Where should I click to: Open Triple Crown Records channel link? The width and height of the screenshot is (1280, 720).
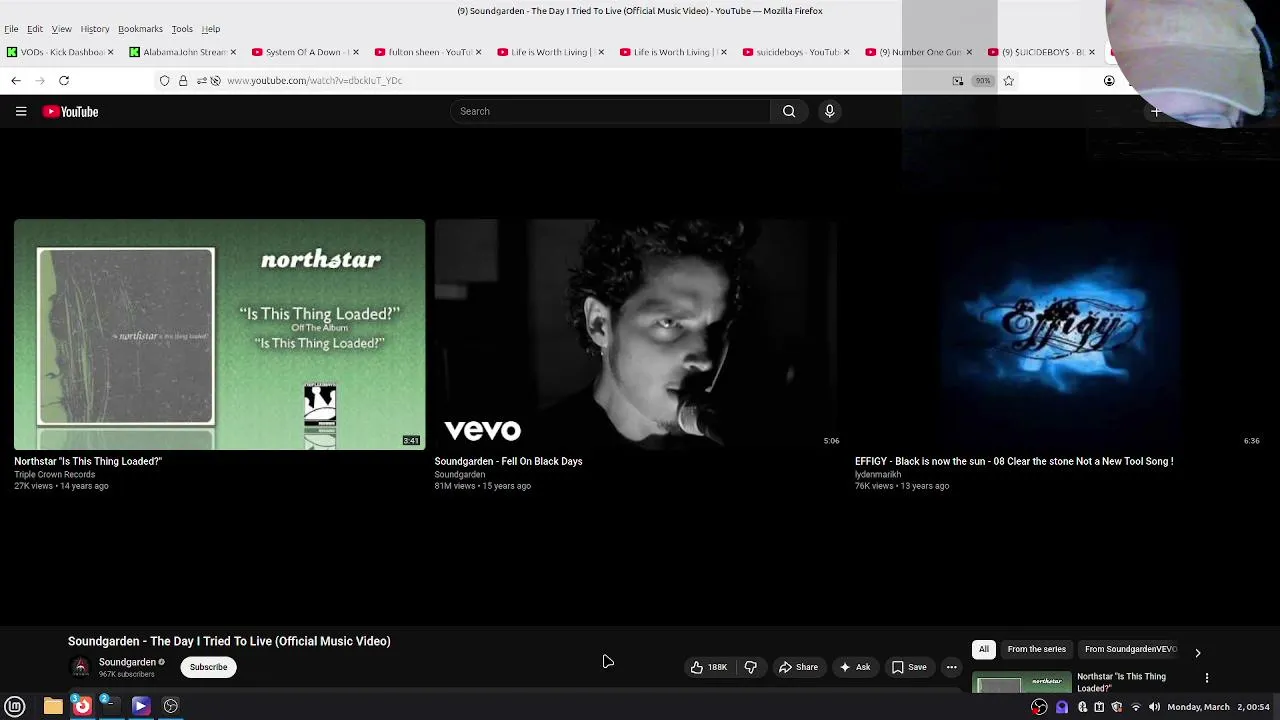(x=54, y=475)
